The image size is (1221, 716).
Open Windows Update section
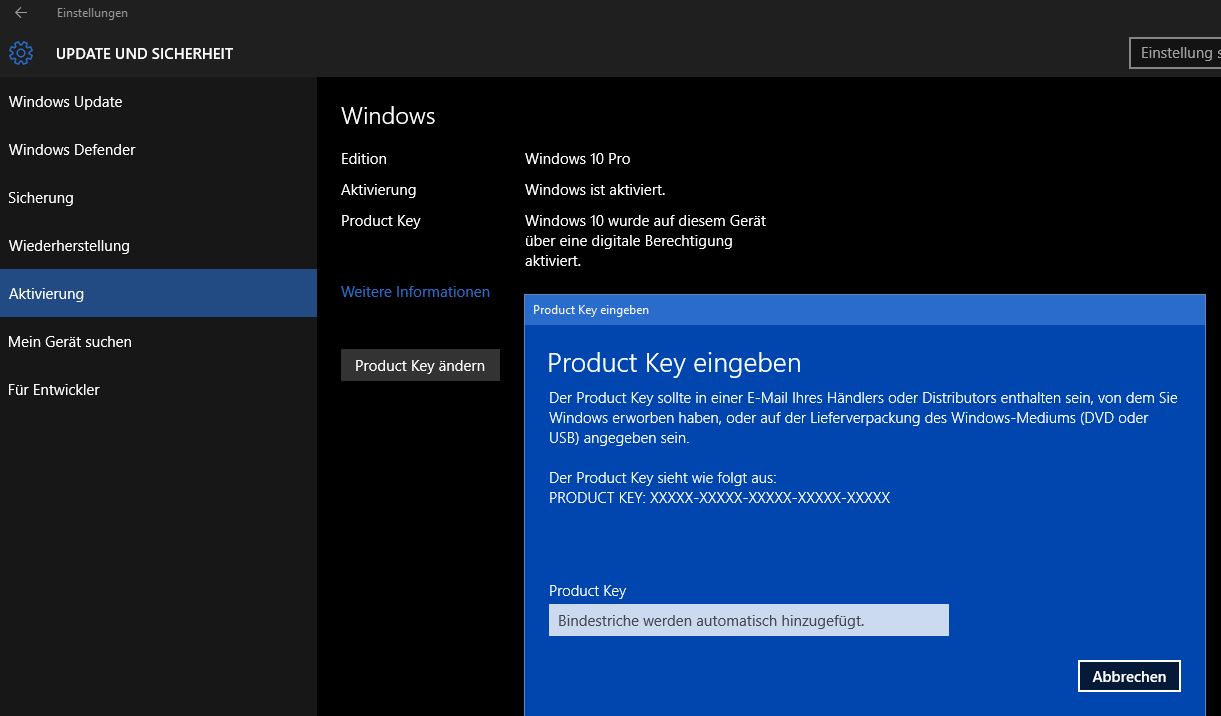(x=158, y=102)
